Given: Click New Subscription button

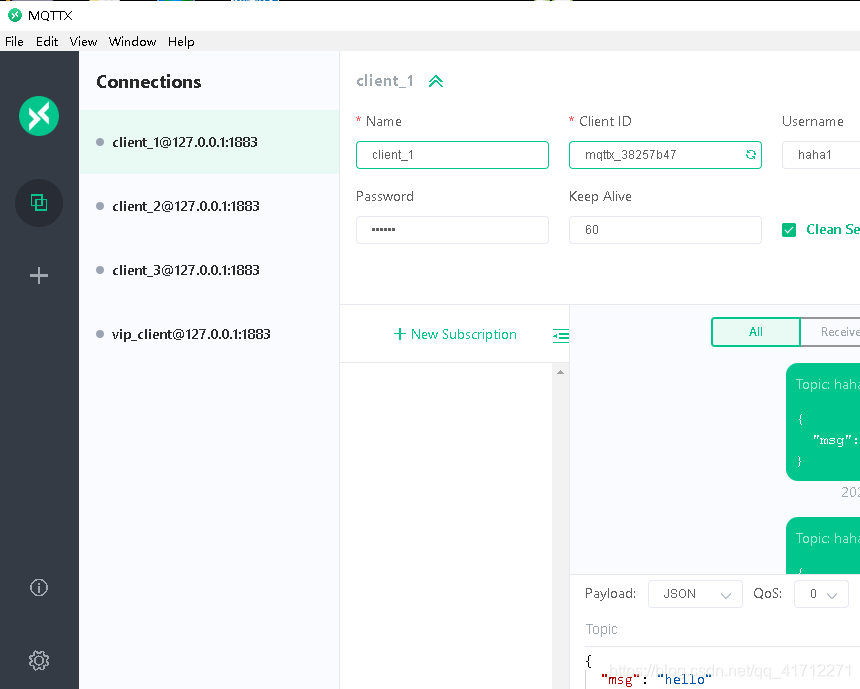Looking at the screenshot, I should coord(455,334).
